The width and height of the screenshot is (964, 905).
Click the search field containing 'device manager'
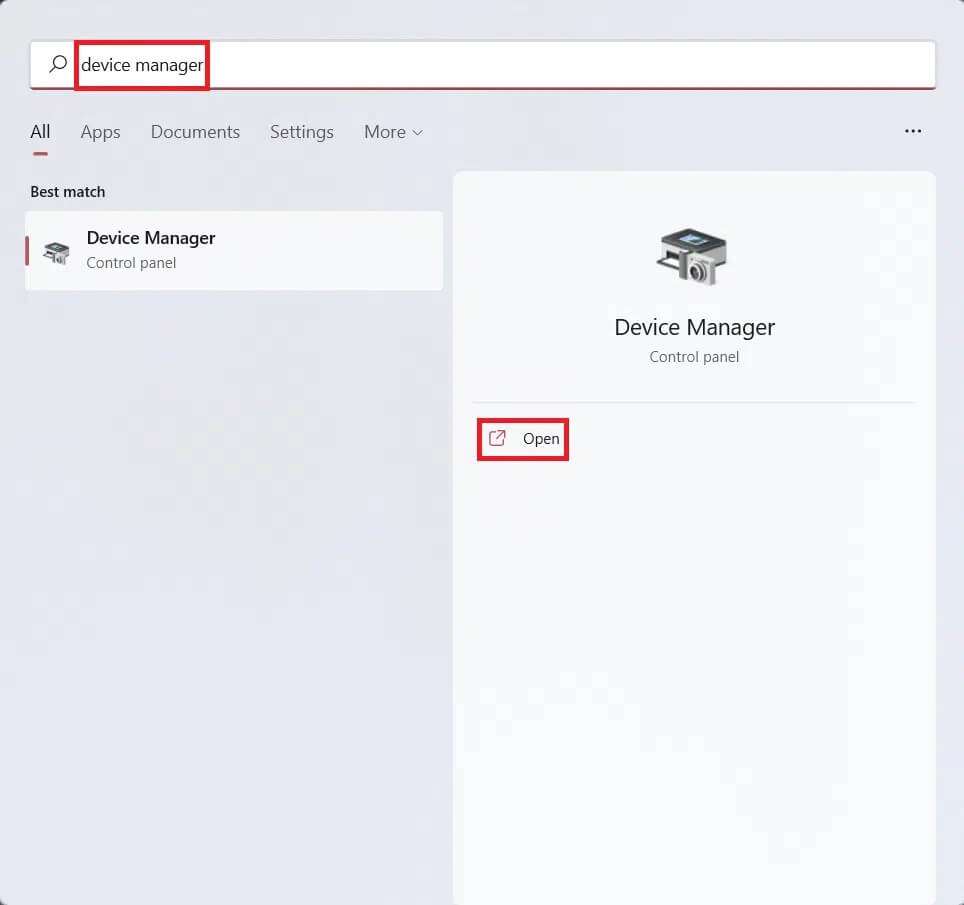[483, 65]
